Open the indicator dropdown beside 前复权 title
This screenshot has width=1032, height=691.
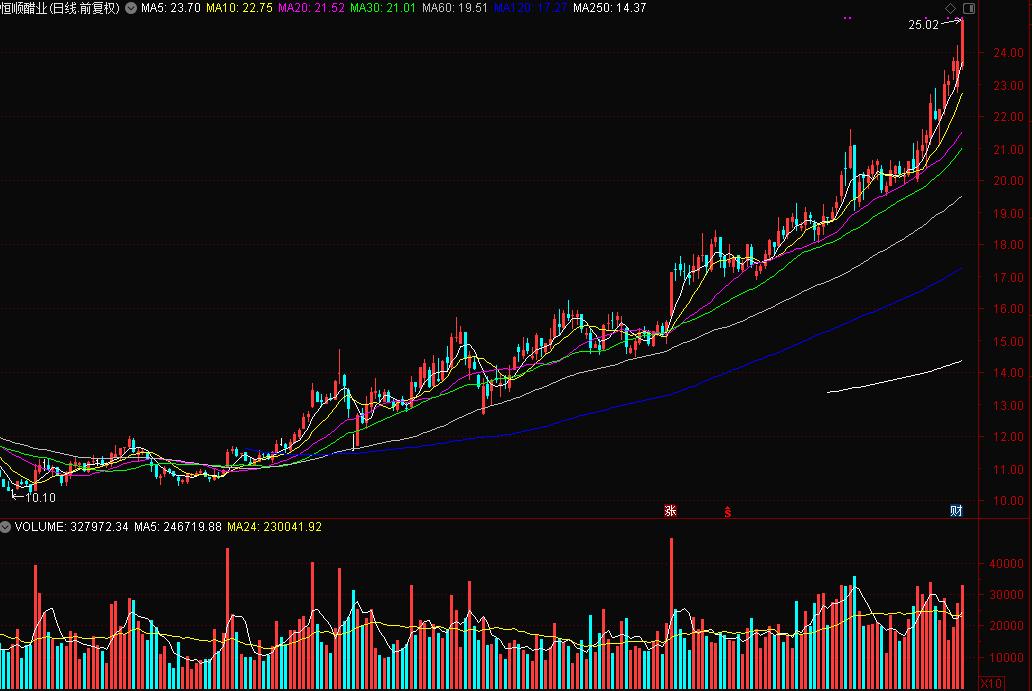coord(131,8)
